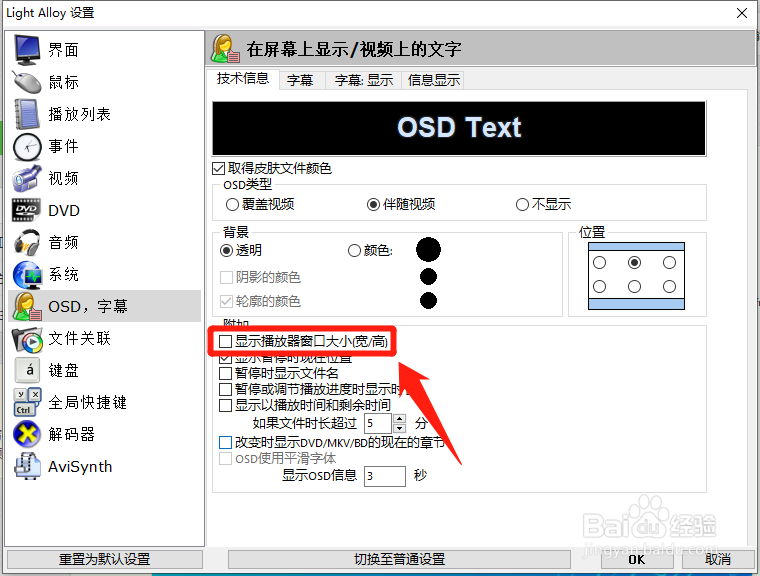760x576 pixels.
Task: Set OSD position to top center
Action: [634, 263]
